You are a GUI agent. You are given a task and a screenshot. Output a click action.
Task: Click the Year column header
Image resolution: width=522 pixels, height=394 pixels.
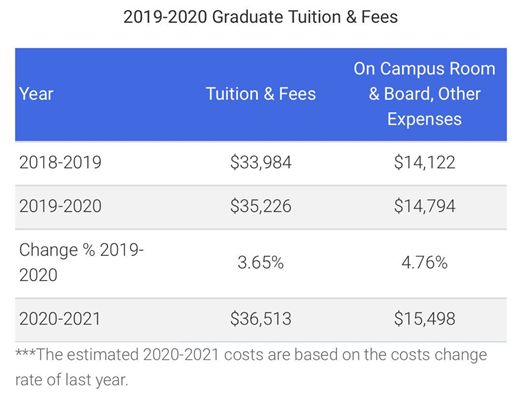(36, 94)
